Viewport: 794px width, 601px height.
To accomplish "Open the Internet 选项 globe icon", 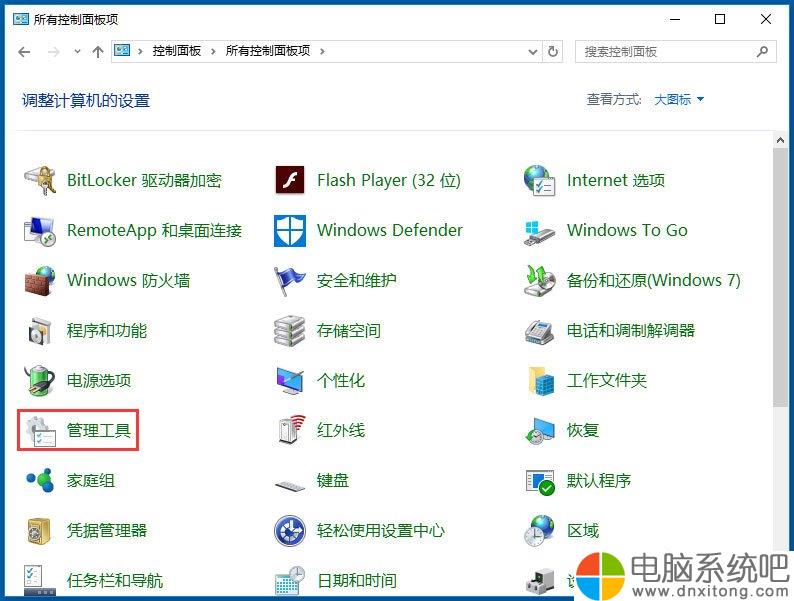I will click(x=539, y=180).
